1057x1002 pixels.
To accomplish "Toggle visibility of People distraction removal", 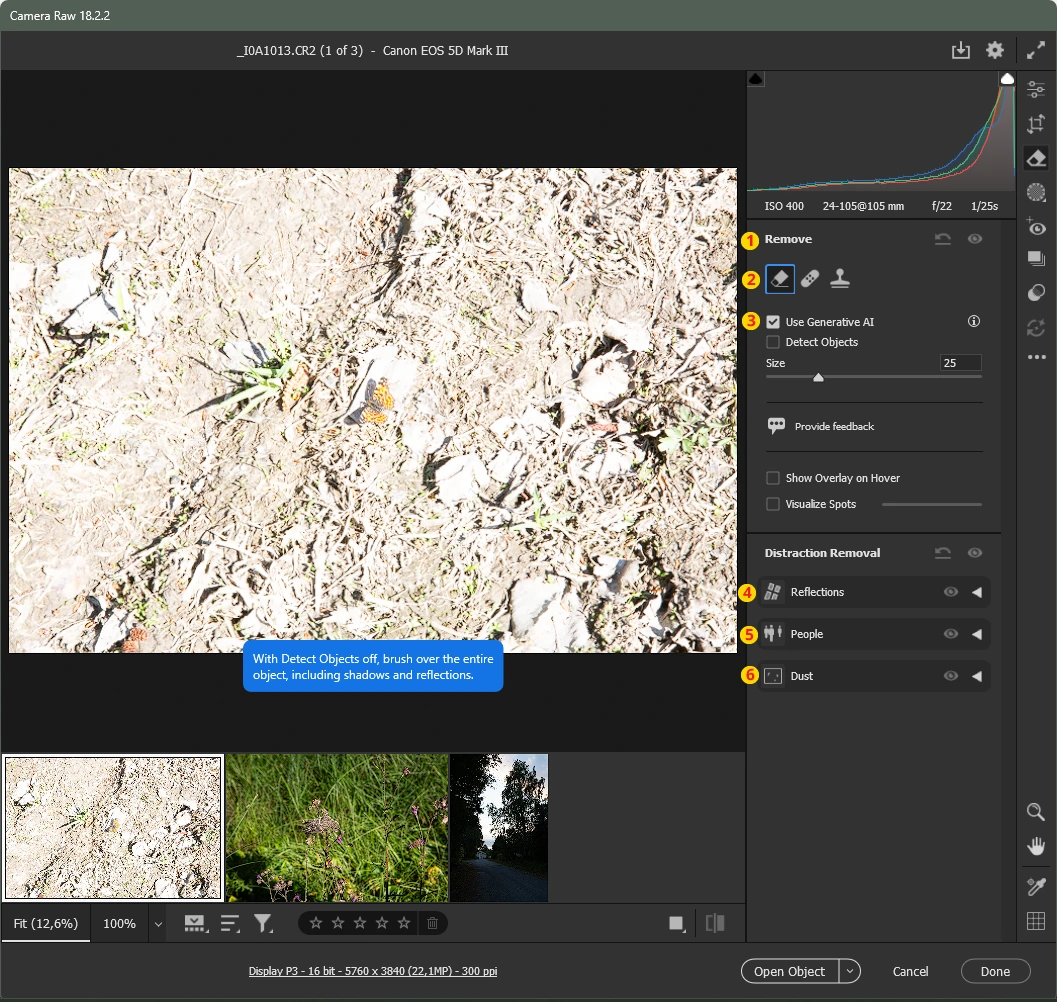I will pos(950,634).
